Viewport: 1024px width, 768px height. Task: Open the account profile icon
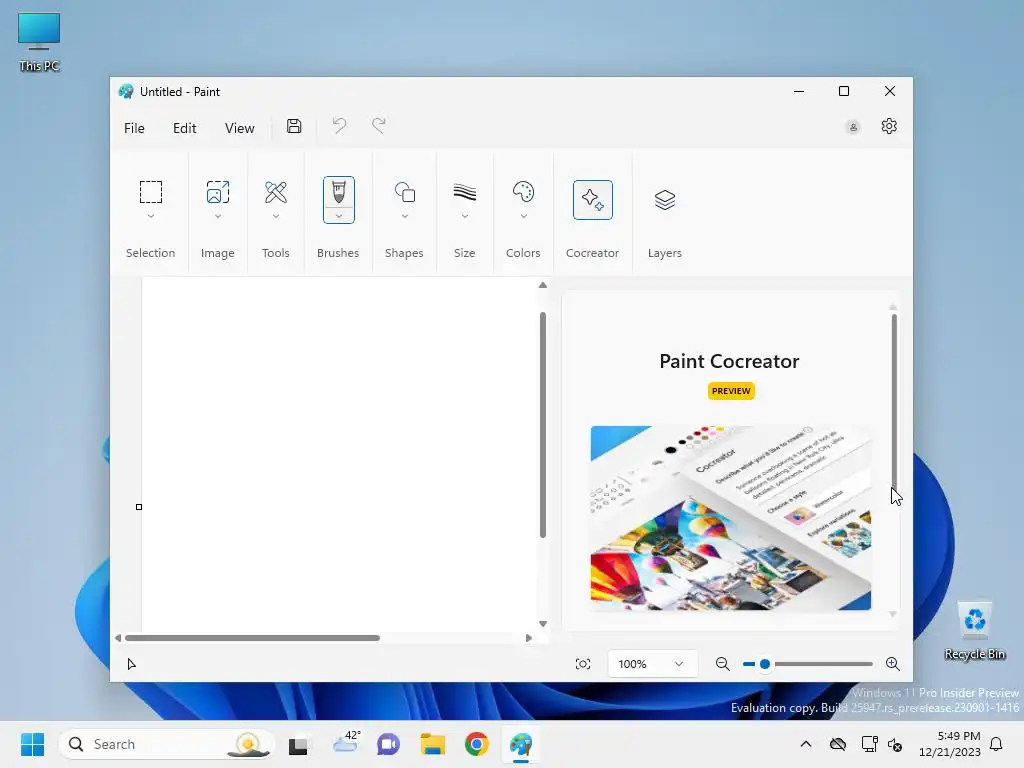point(852,127)
